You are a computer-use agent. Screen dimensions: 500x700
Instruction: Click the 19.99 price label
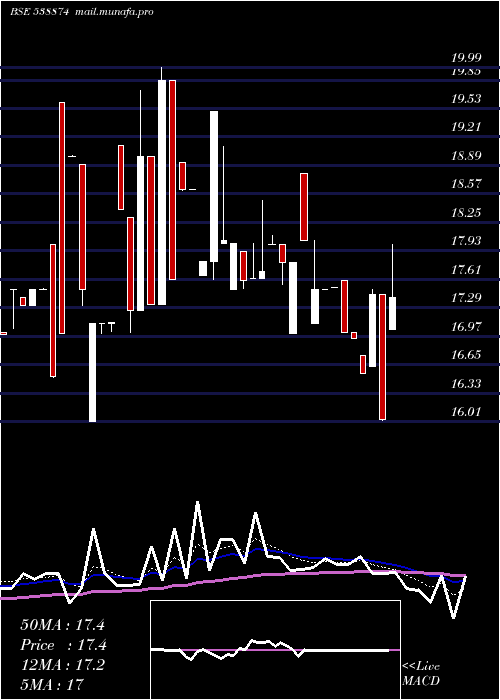[466, 58]
